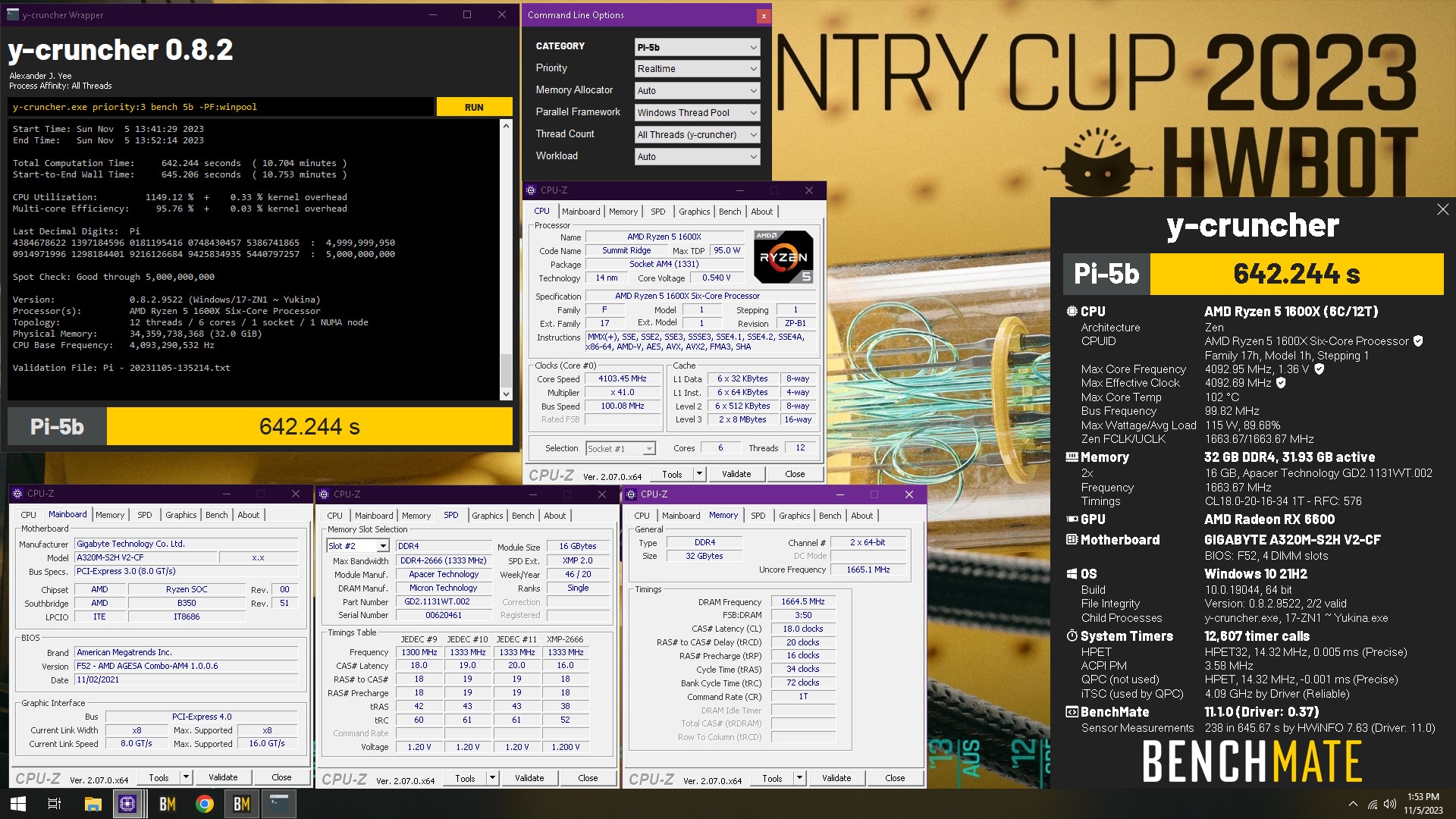Click the Part Number GD2.1131WT.002 field
Viewport: 1456px width, 819px height.
coord(444,601)
